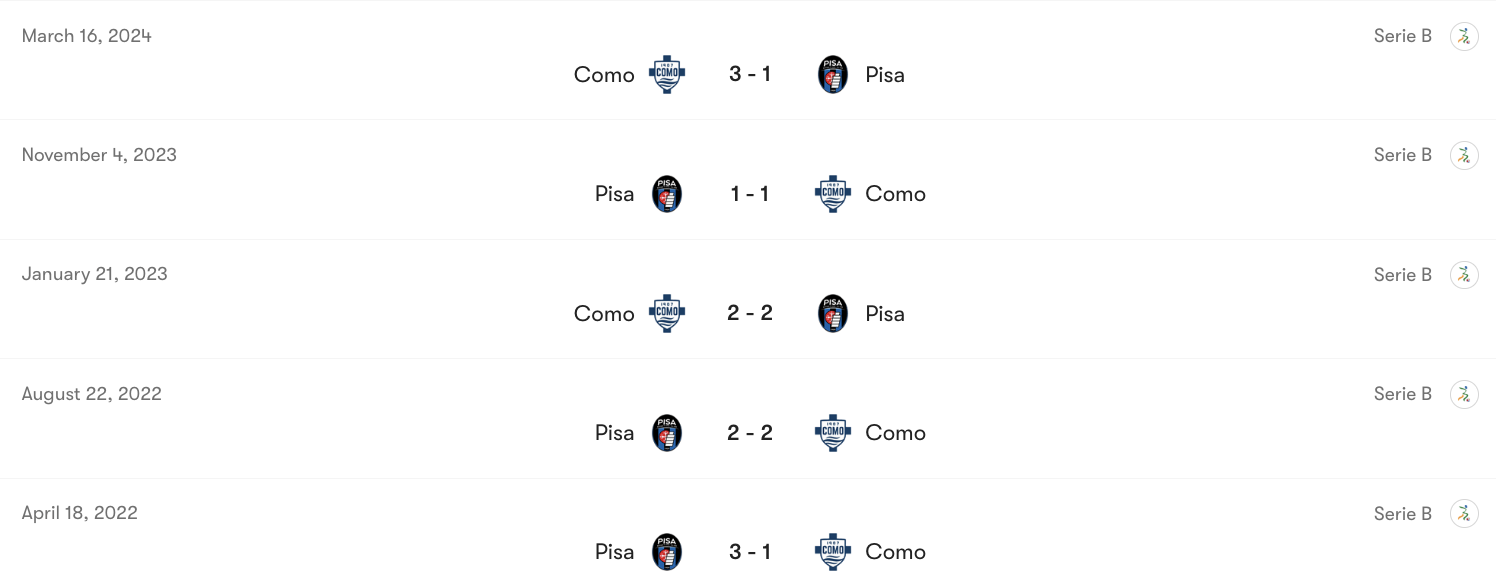Open the Serie B link for the March 16 match
The image size is (1496, 588).
tap(1402, 36)
